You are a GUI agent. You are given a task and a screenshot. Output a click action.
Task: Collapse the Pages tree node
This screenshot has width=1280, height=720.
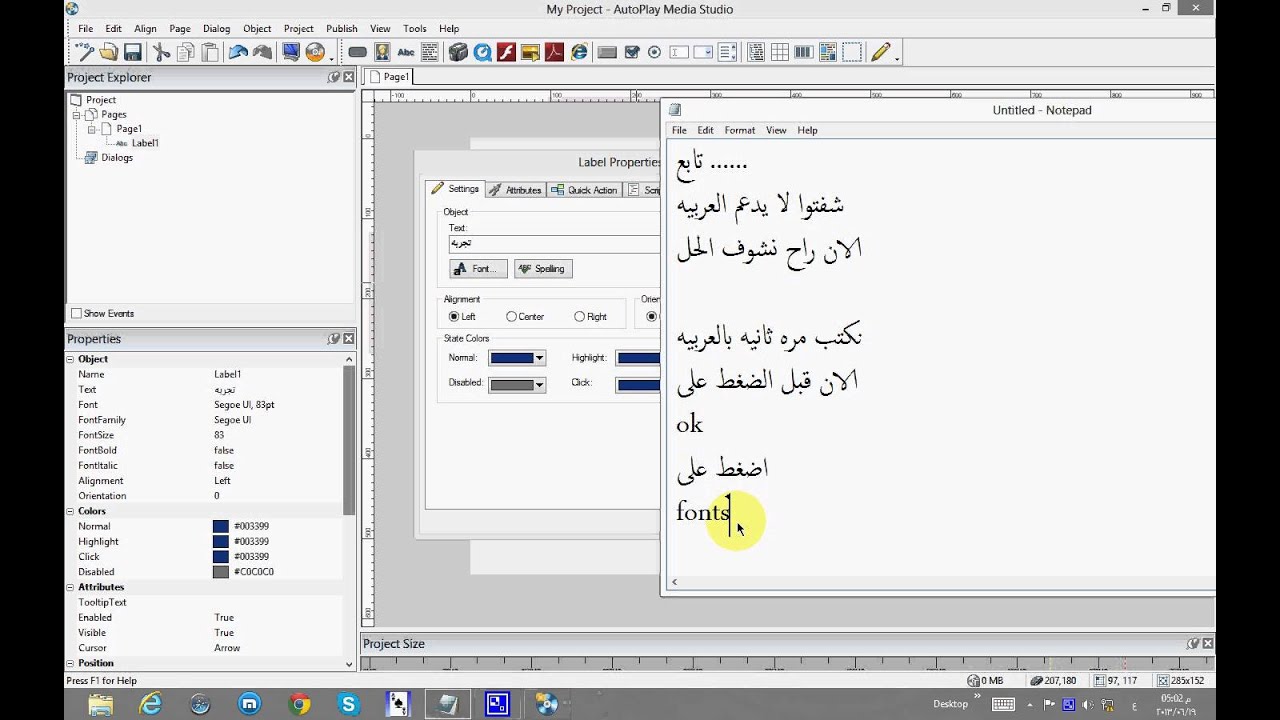[75, 115]
